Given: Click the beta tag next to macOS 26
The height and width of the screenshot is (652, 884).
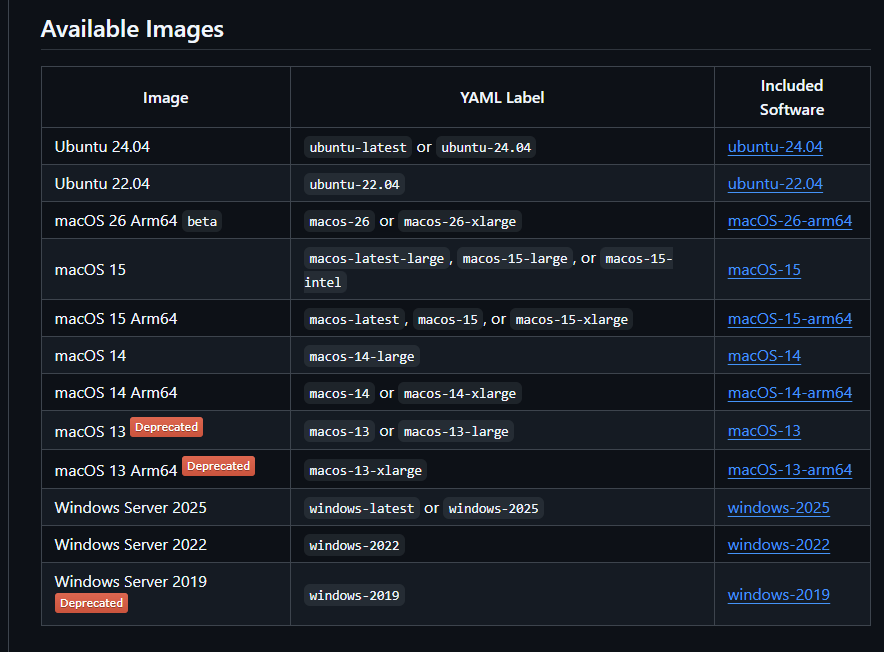Looking at the screenshot, I should [202, 221].
